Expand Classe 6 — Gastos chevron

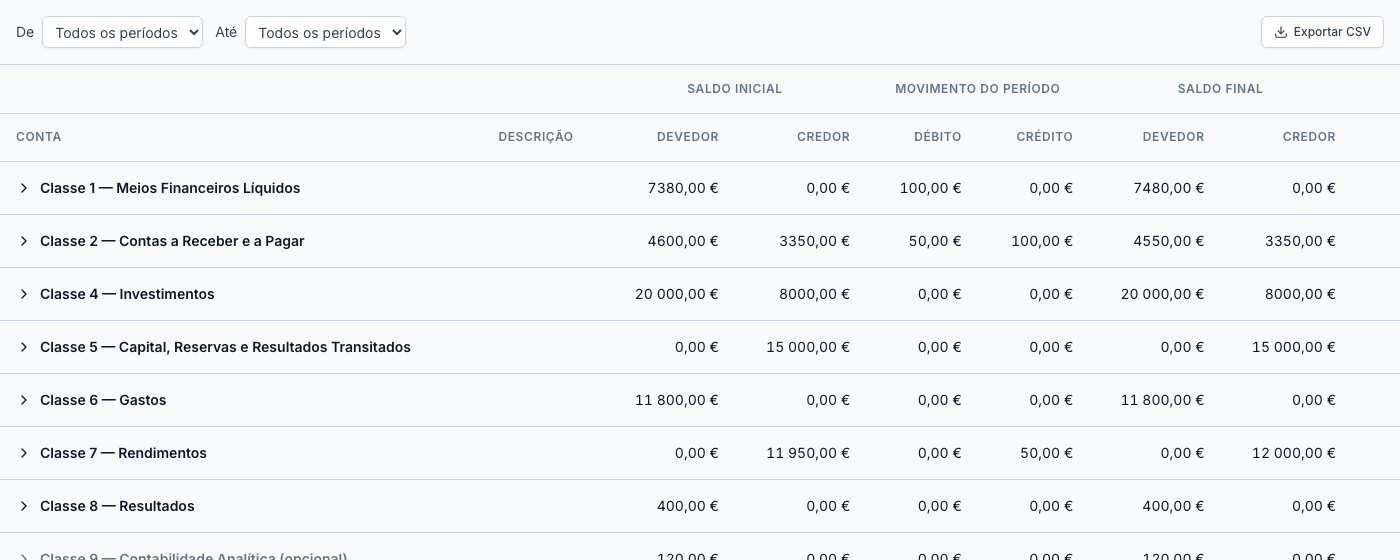click(x=24, y=400)
